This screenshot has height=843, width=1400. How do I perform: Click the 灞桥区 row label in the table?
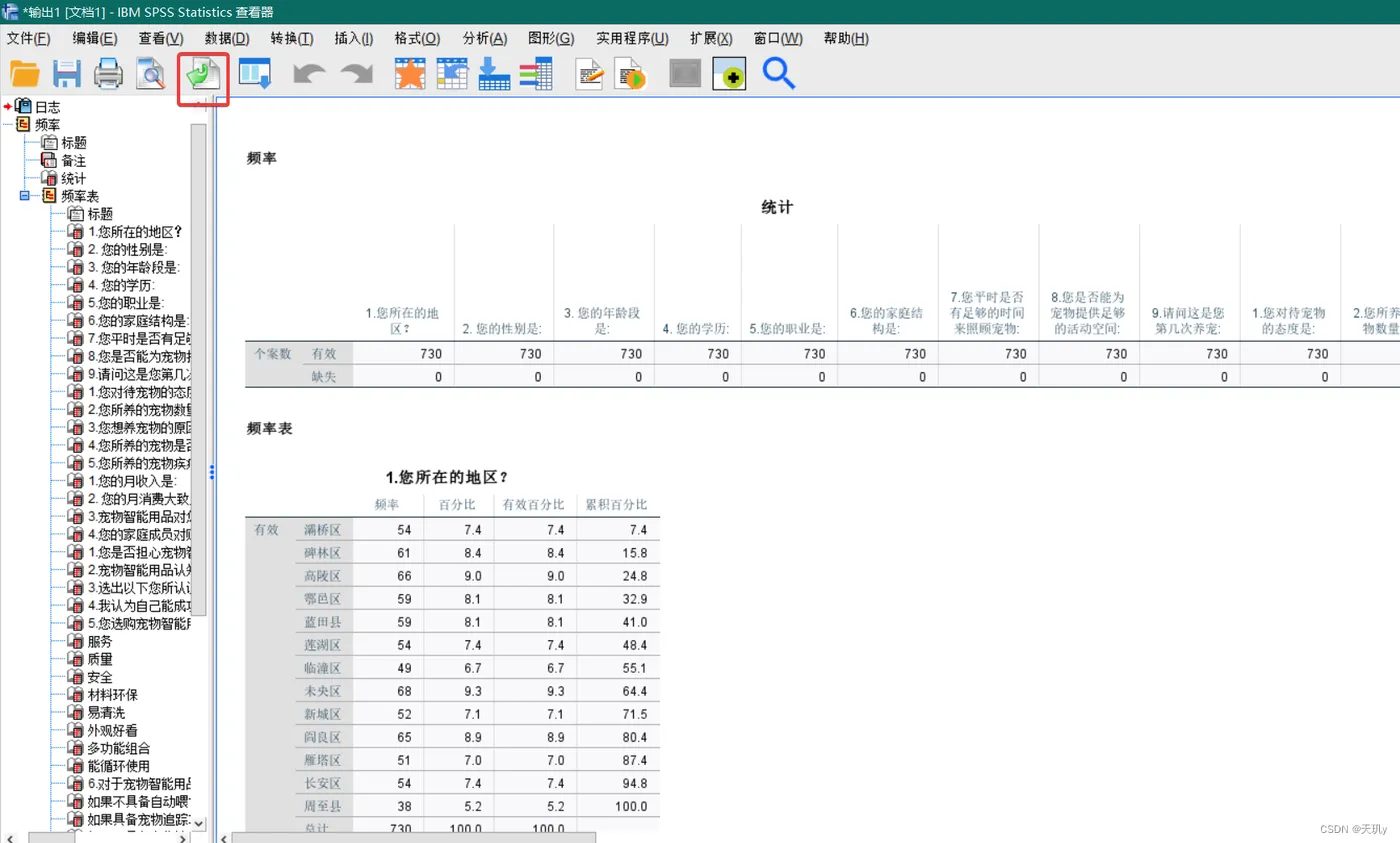(322, 529)
